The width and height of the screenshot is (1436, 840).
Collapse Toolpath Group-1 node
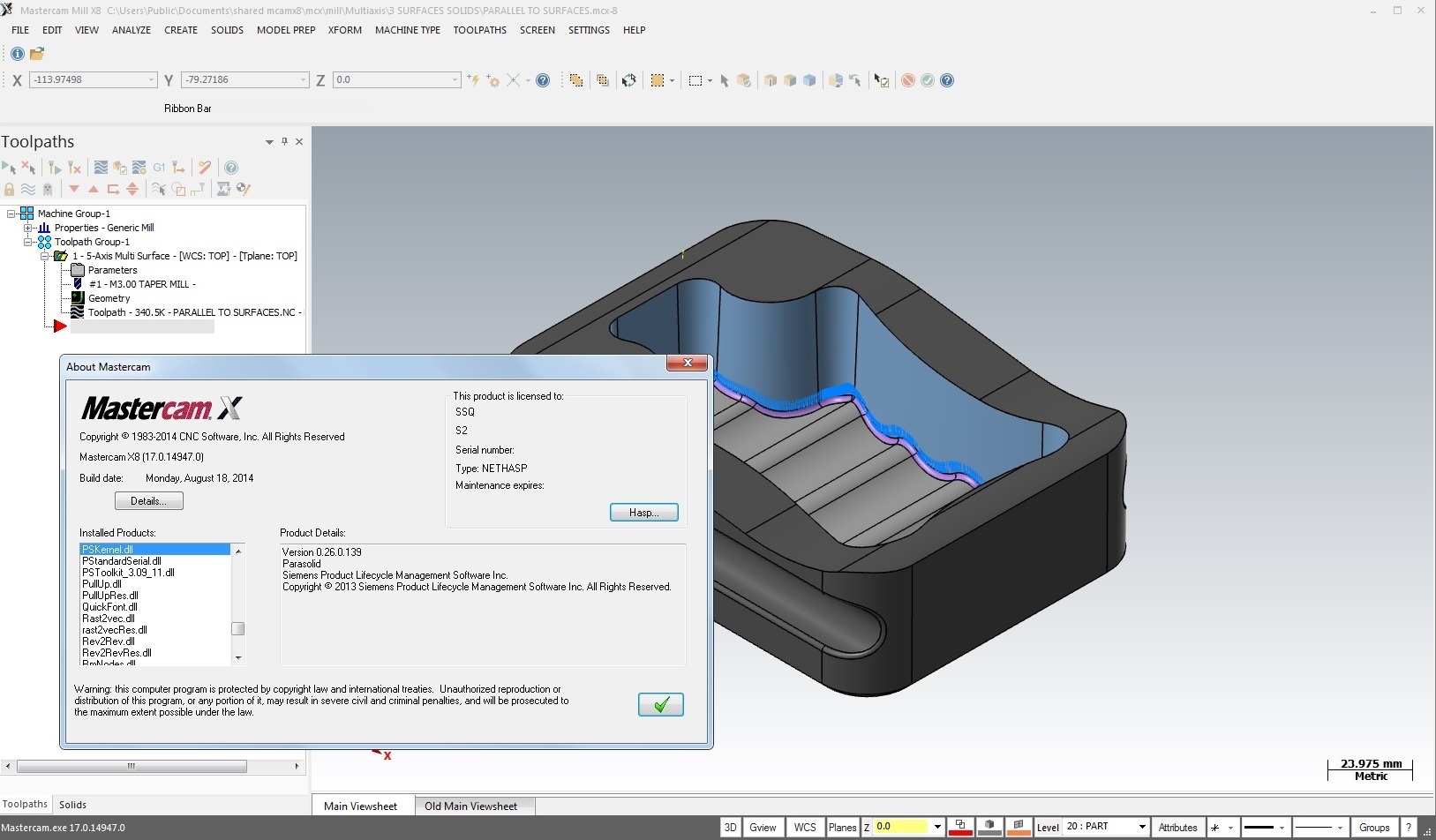click(28, 242)
